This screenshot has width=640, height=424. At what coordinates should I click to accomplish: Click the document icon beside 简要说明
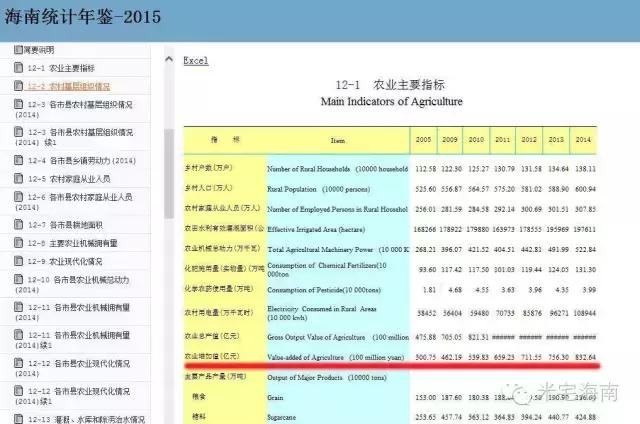(18, 50)
